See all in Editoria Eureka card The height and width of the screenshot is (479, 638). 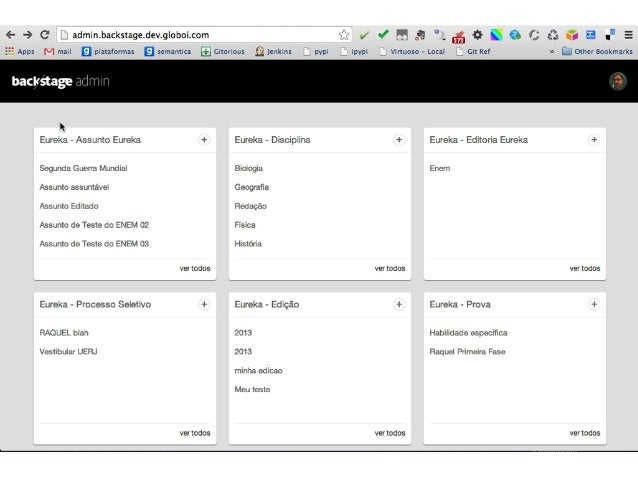click(585, 269)
